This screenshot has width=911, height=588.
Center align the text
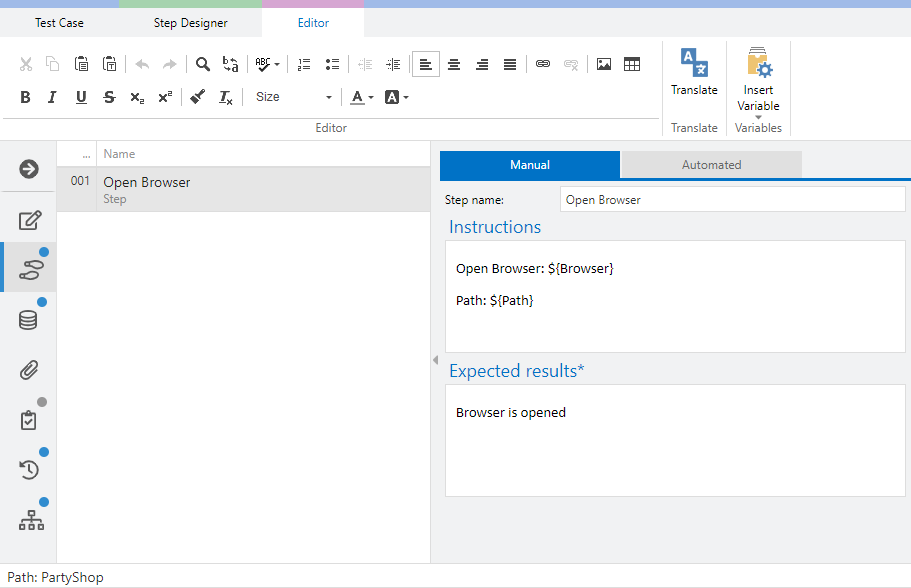454,64
